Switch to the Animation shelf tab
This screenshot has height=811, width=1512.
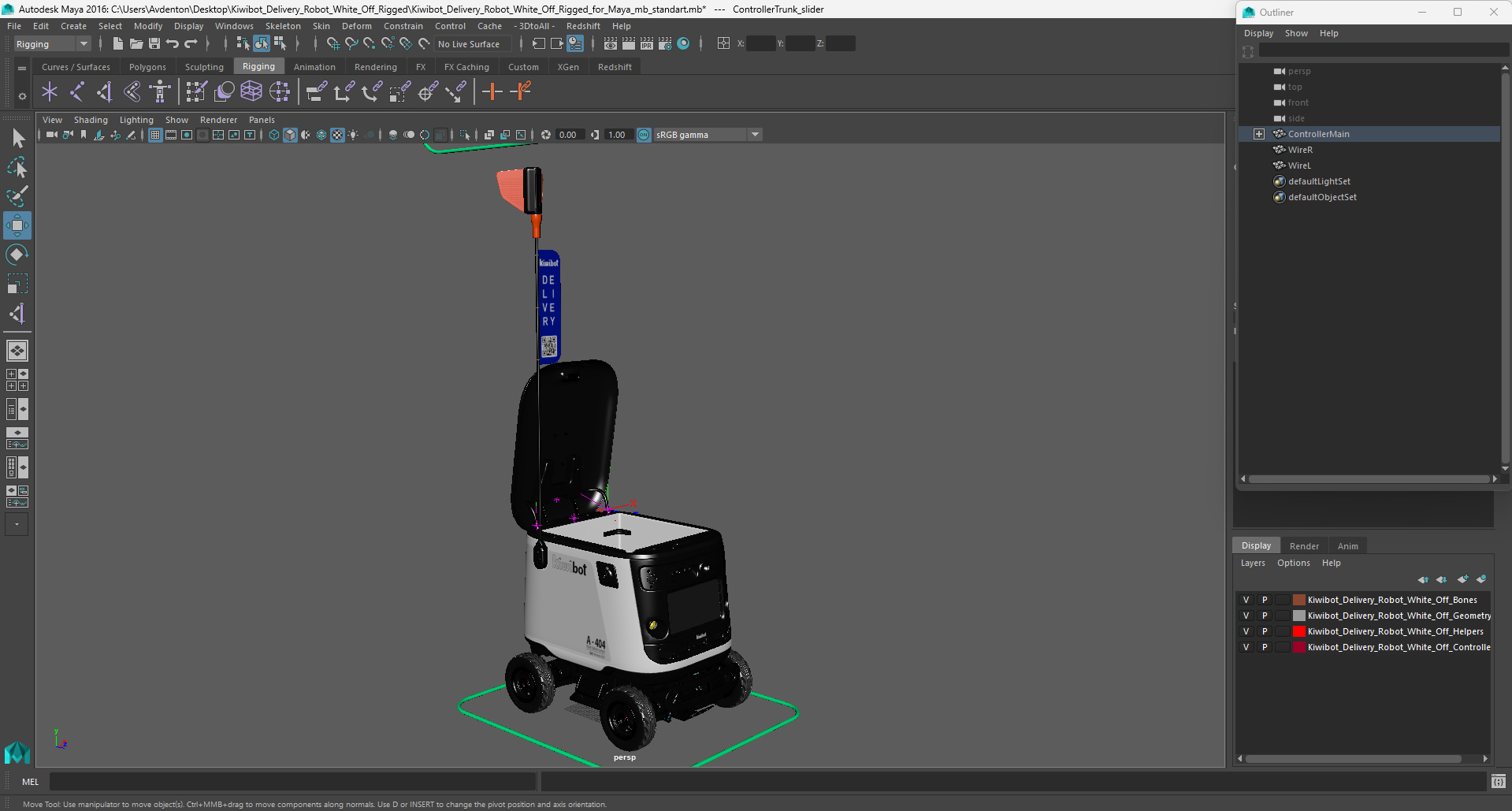click(x=314, y=68)
